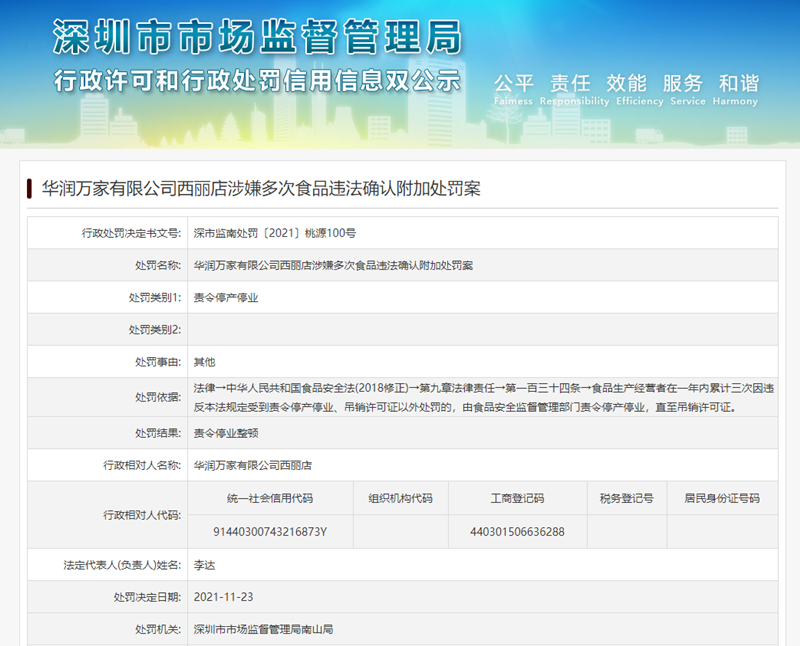This screenshot has height=646, width=800.
Task: Click the 深圳市市场监督管理局 banner title
Action: [x=257, y=37]
